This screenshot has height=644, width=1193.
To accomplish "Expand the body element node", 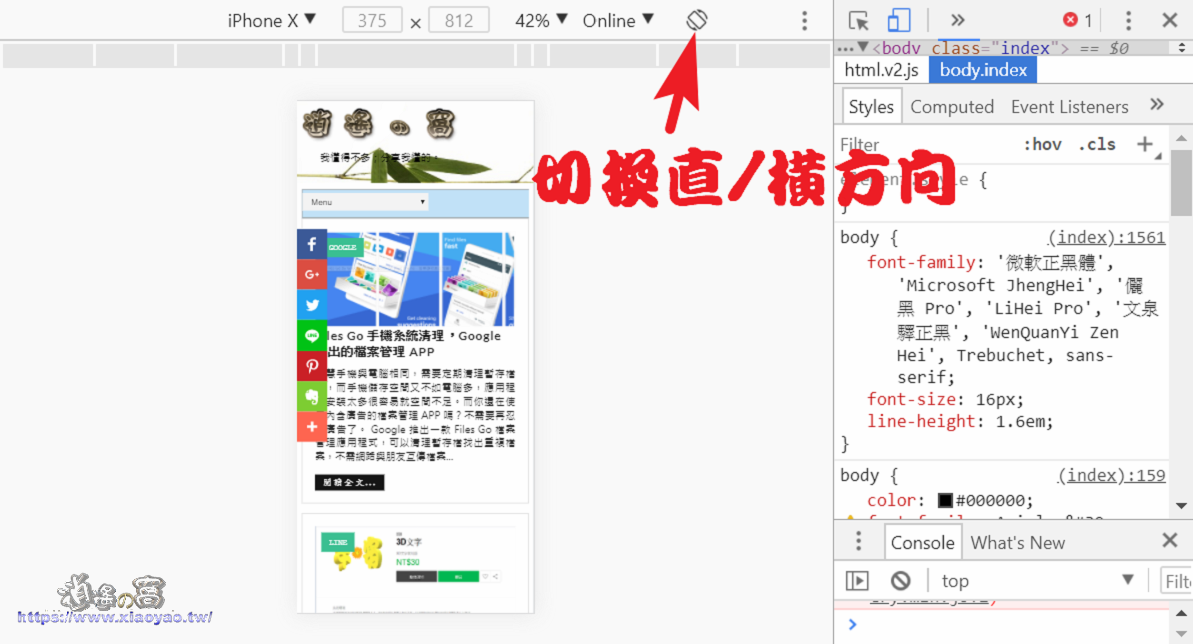I will pos(864,47).
